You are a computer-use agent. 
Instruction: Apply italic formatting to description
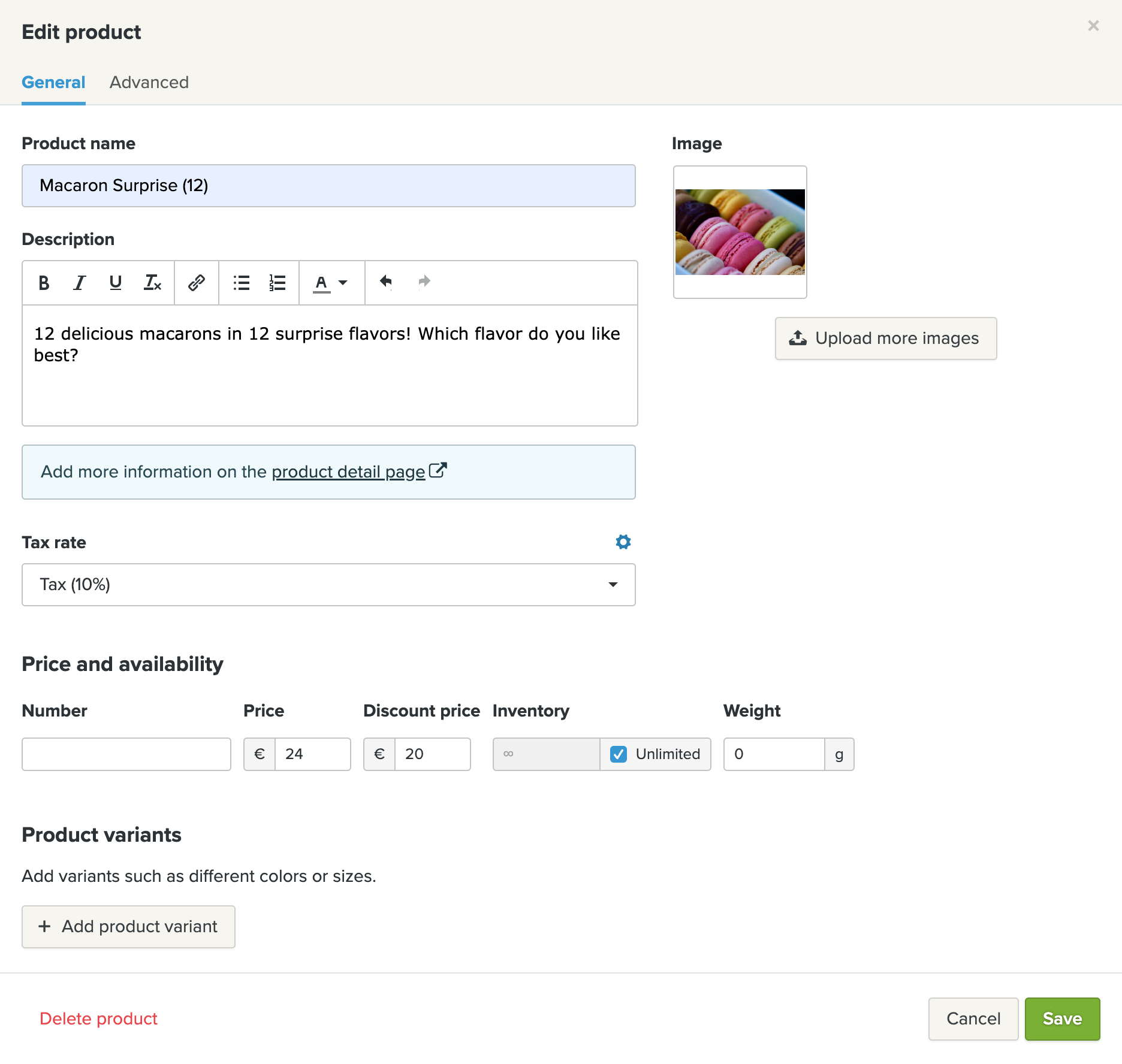tap(80, 283)
